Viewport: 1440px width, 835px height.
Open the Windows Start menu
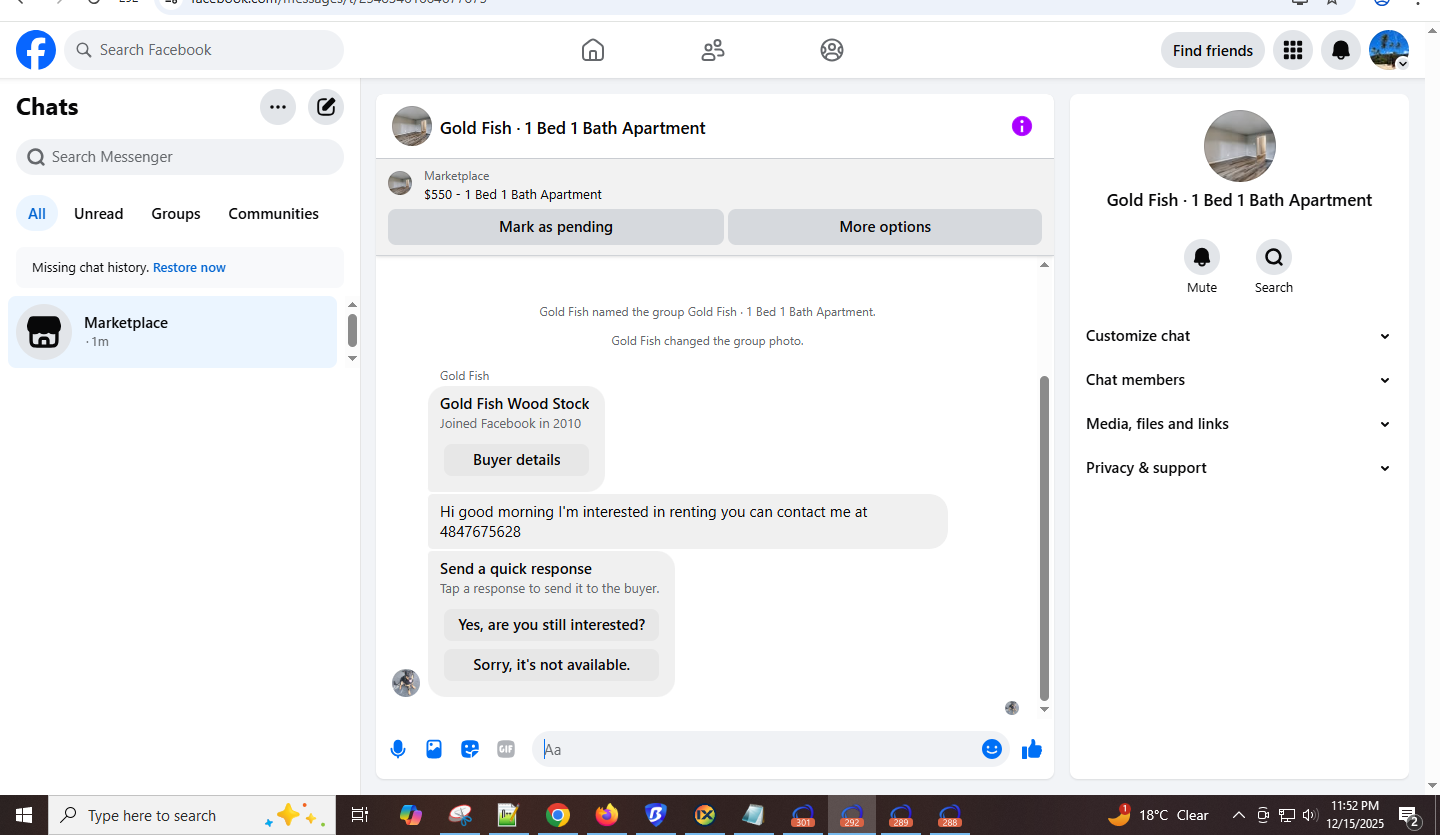(24, 815)
